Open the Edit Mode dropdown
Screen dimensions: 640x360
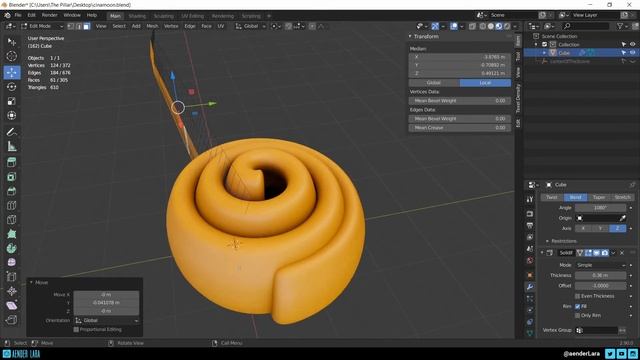(x=43, y=26)
